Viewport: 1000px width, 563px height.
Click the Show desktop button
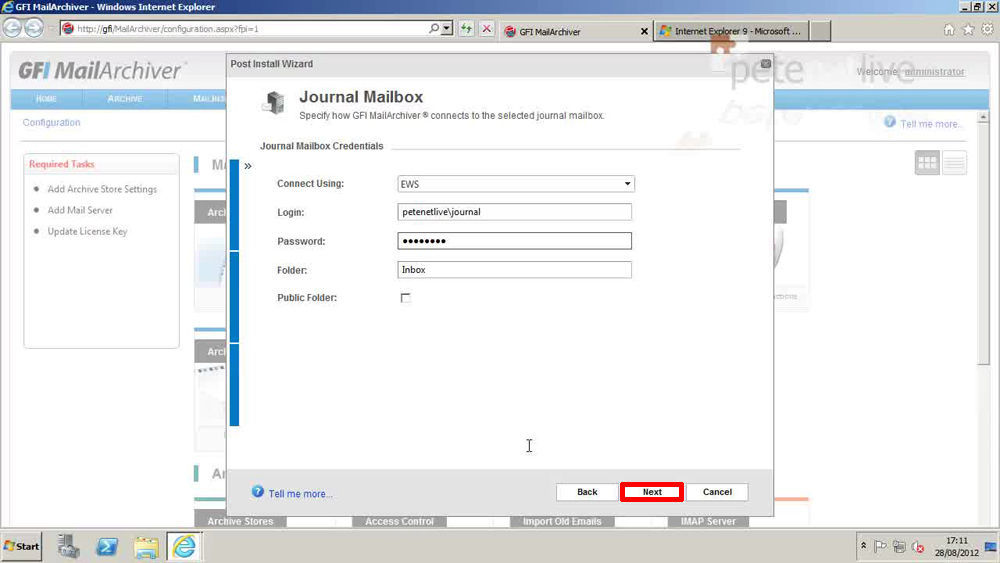[992, 546]
